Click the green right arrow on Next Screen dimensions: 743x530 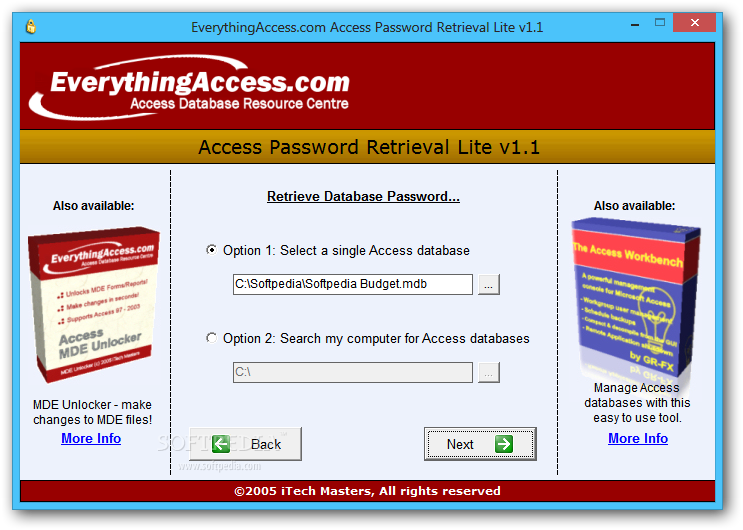[x=504, y=444]
